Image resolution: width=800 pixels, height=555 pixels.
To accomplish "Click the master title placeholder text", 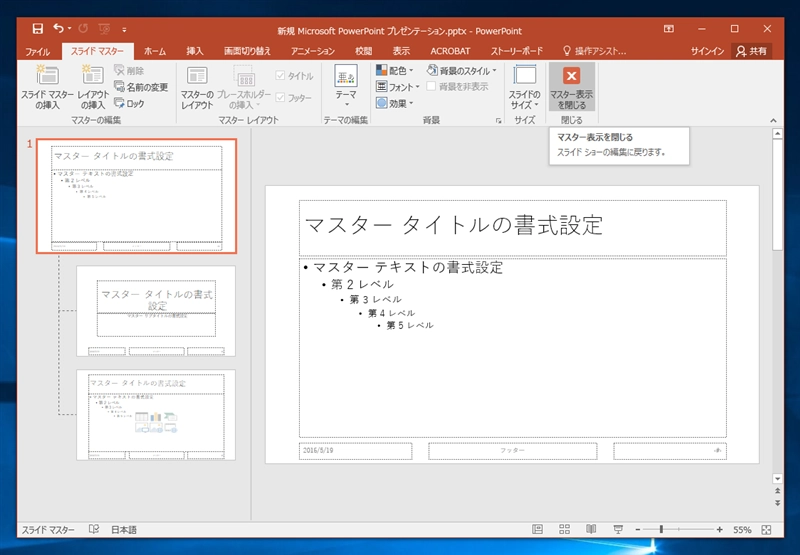I will coord(454,225).
